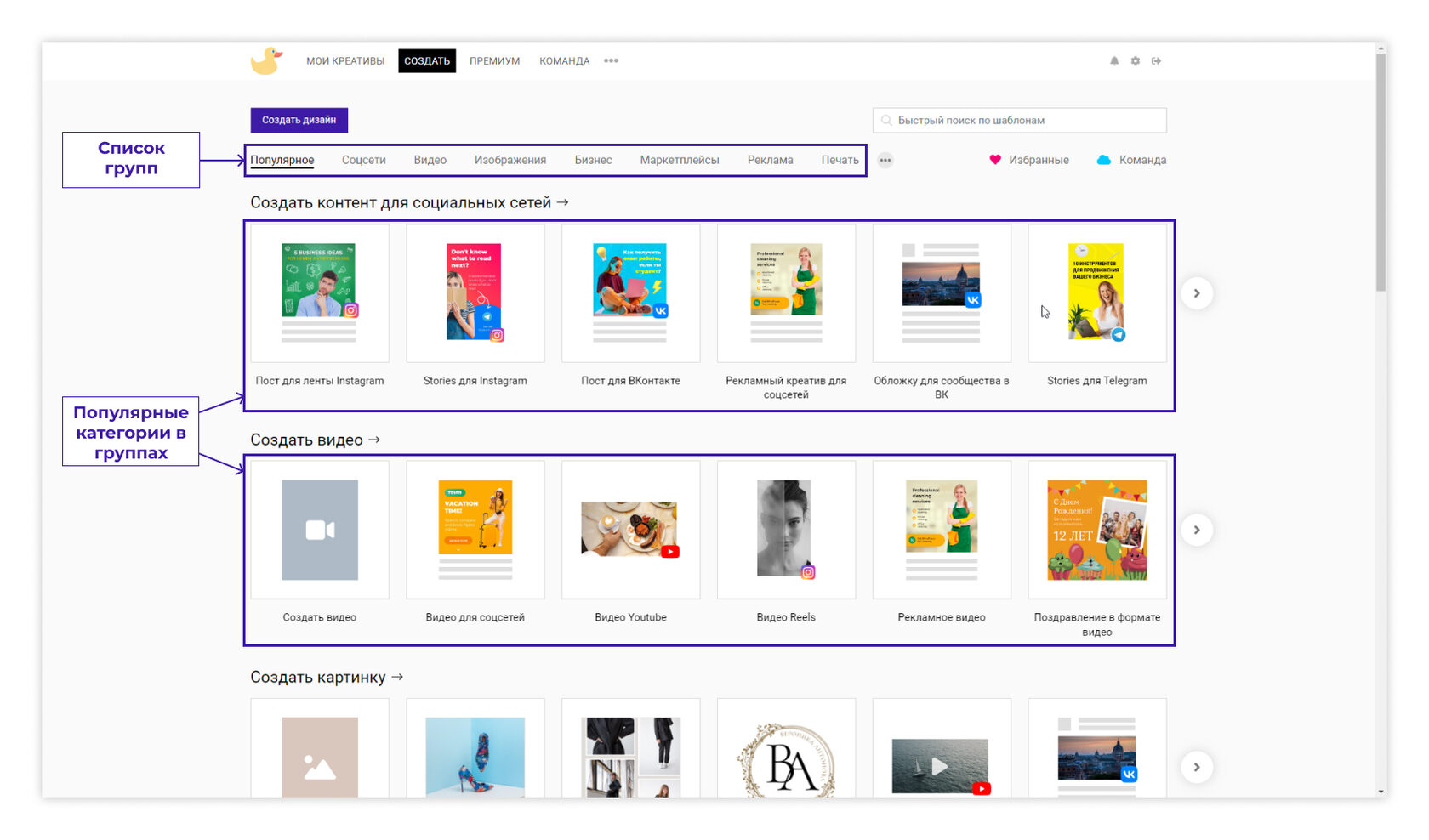Viewport: 1429px width, 840px height.
Task: Click the yellow duck logo
Action: click(x=266, y=61)
